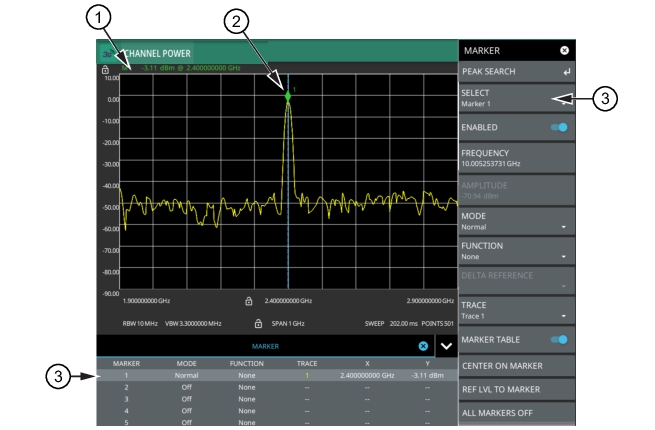This screenshot has height=430, width=655.
Task: Select the Marker 2 row in the table
Action: (275, 385)
